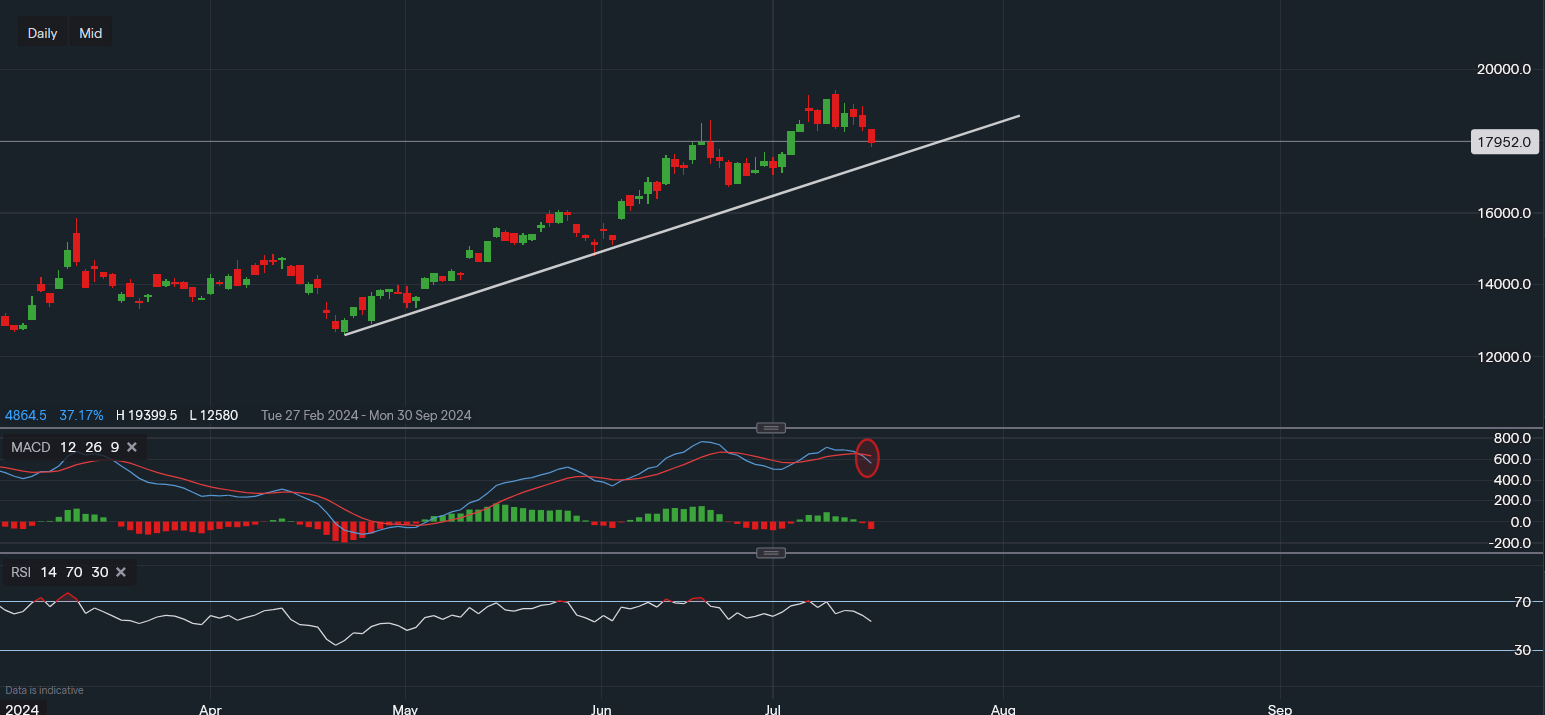Image resolution: width=1545 pixels, height=715 pixels.
Task: Select the RSI indicator label
Action: coord(19,572)
